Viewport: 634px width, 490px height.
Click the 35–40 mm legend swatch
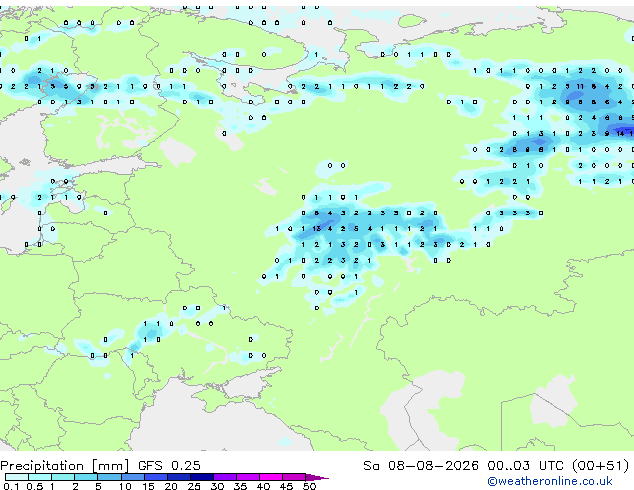click(248, 477)
